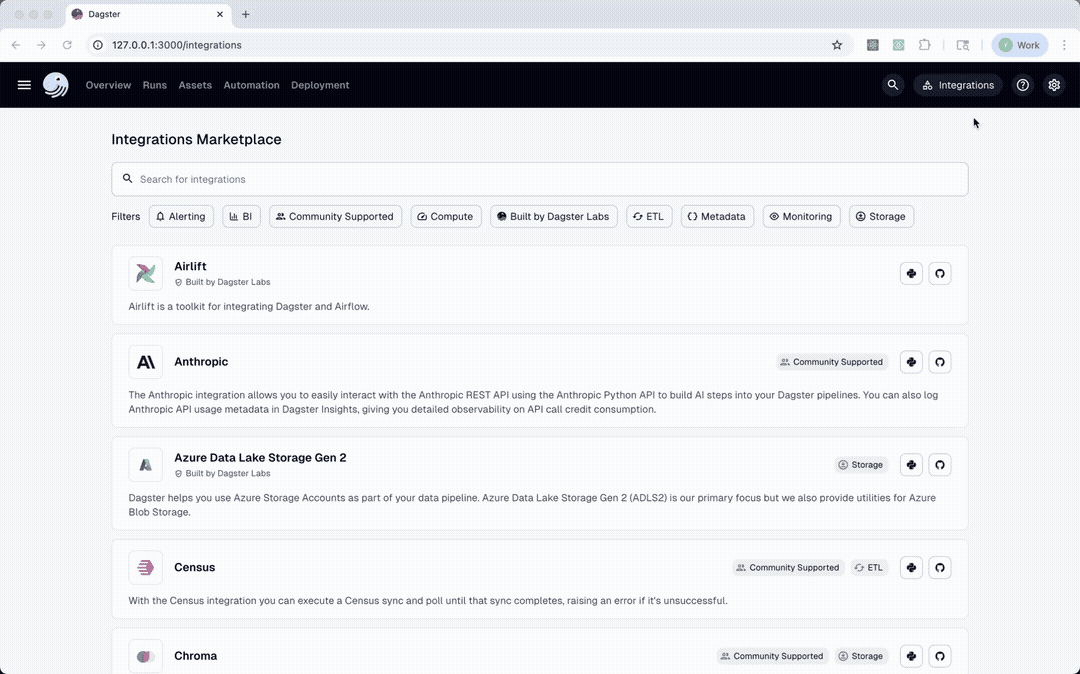Screen dimensions: 1080x674
Task: Click Storage tag on Chroma card
Action: click(861, 656)
